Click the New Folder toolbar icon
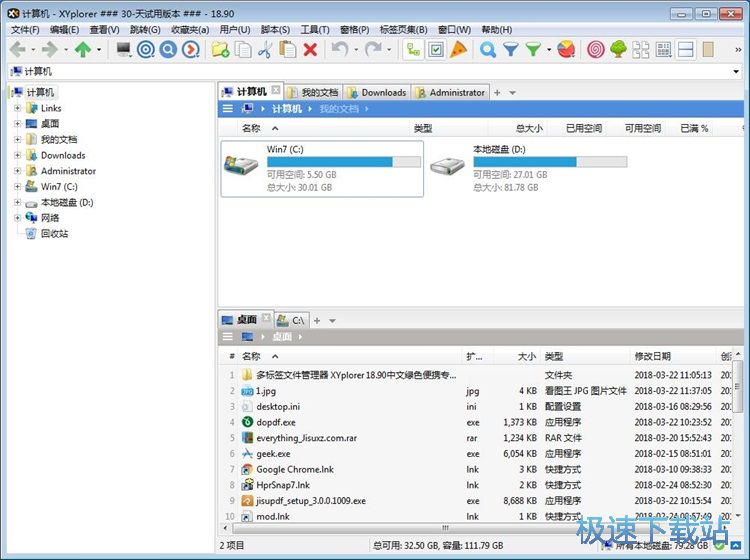Screen dimensions: 750x560 pyautogui.click(x=220, y=49)
